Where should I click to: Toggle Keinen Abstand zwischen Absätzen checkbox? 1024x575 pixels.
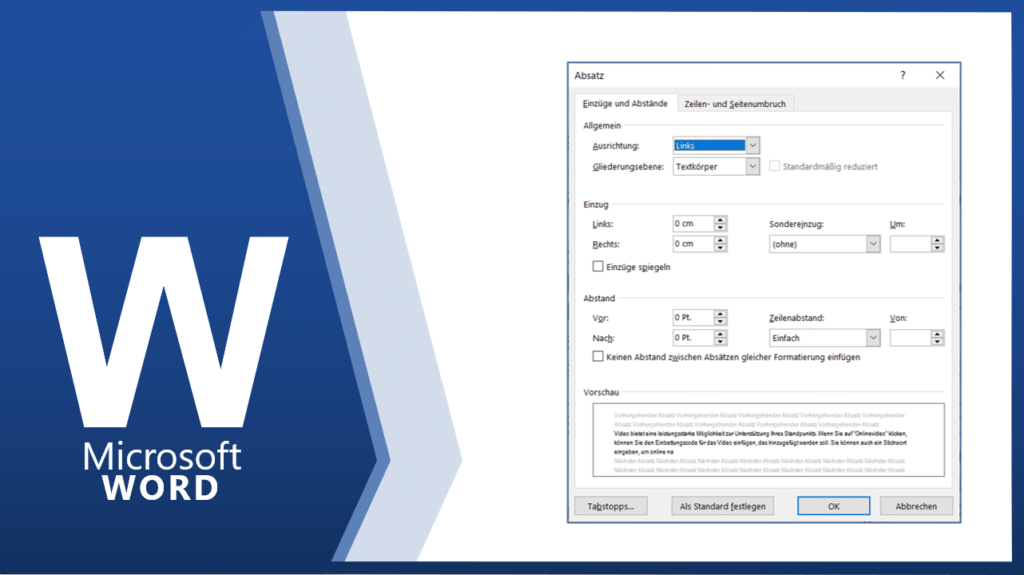[x=598, y=357]
